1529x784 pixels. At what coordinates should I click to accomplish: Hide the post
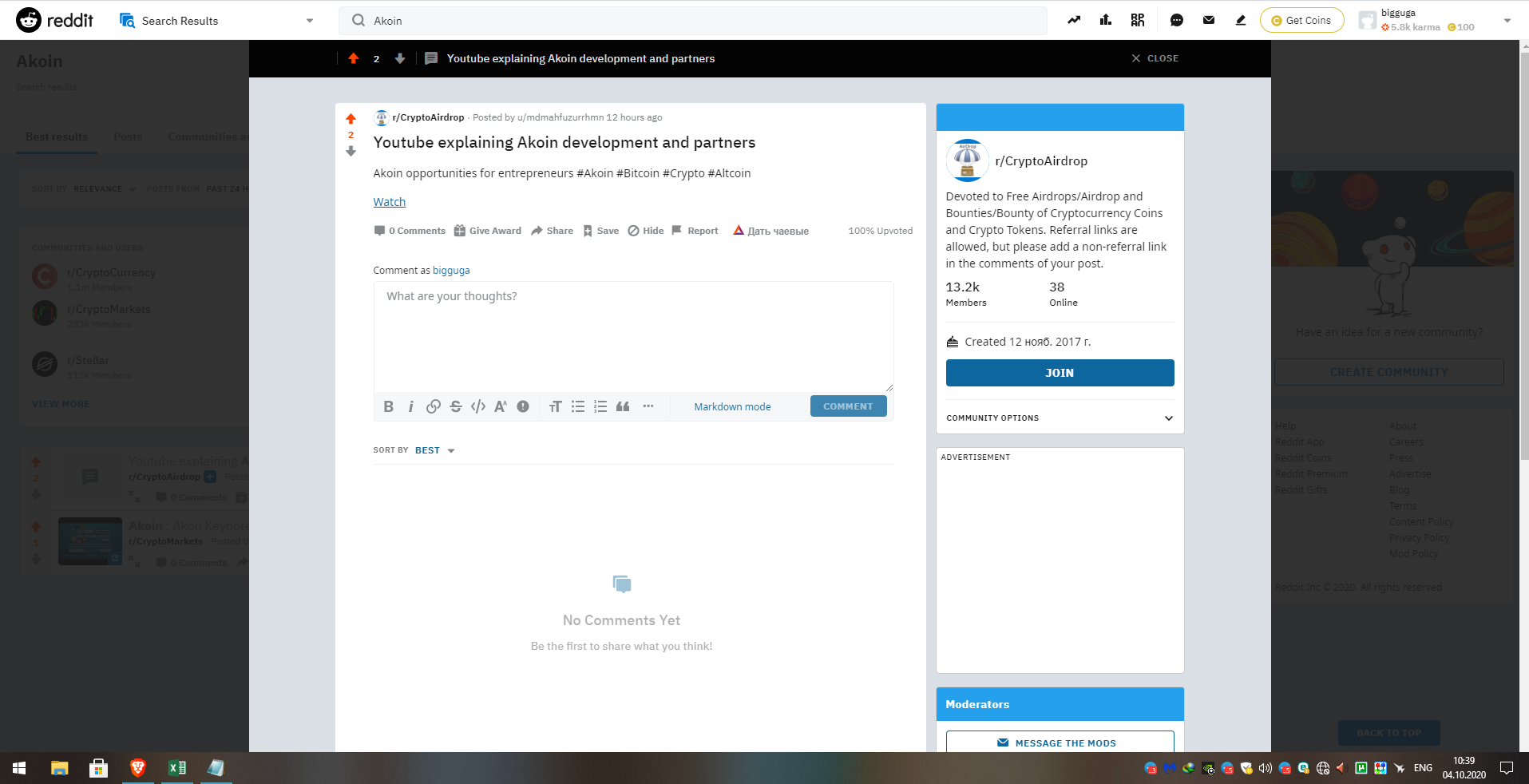pyautogui.click(x=646, y=231)
